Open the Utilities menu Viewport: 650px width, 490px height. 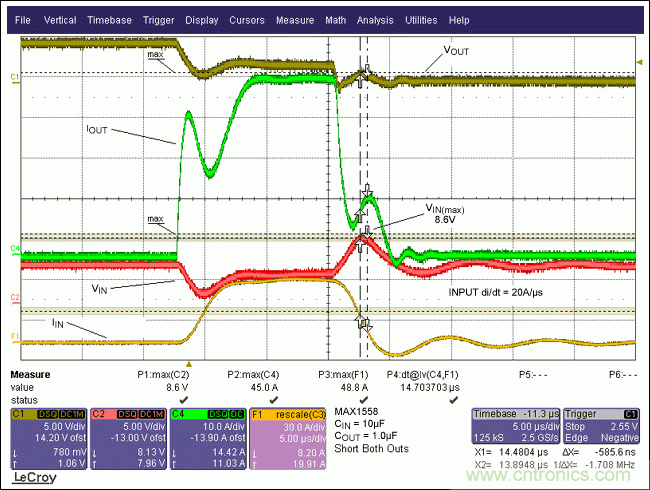pyautogui.click(x=420, y=20)
